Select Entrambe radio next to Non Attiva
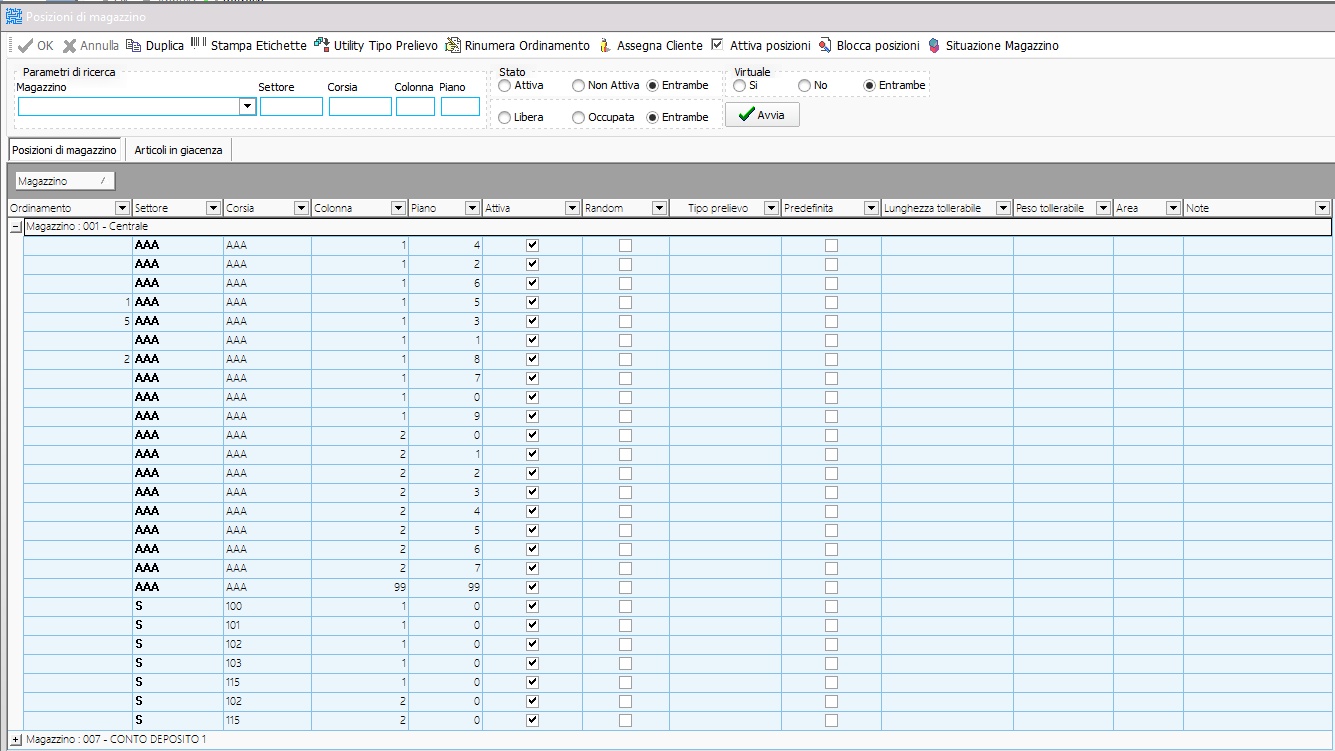 click(653, 86)
